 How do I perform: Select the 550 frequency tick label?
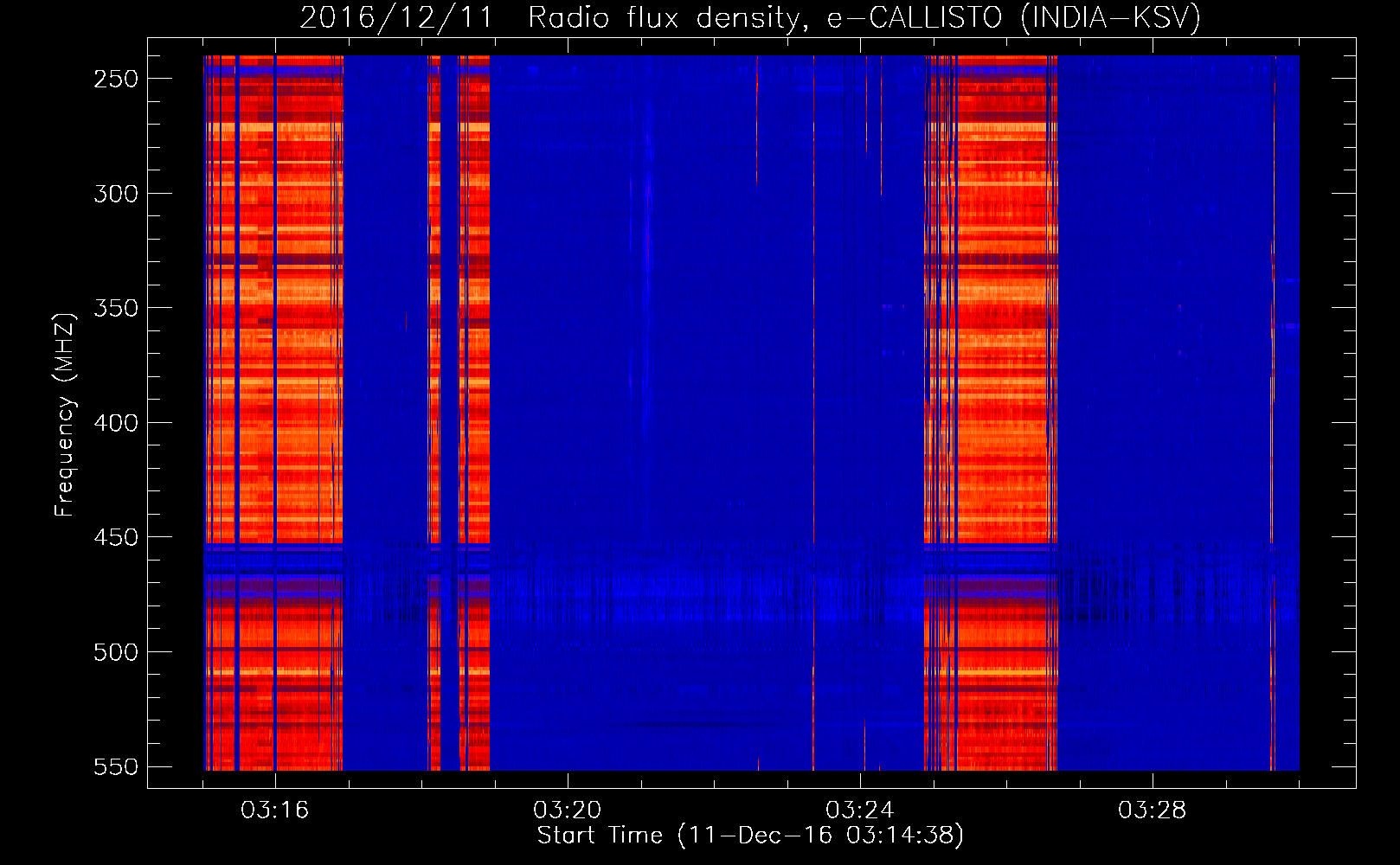click(116, 767)
